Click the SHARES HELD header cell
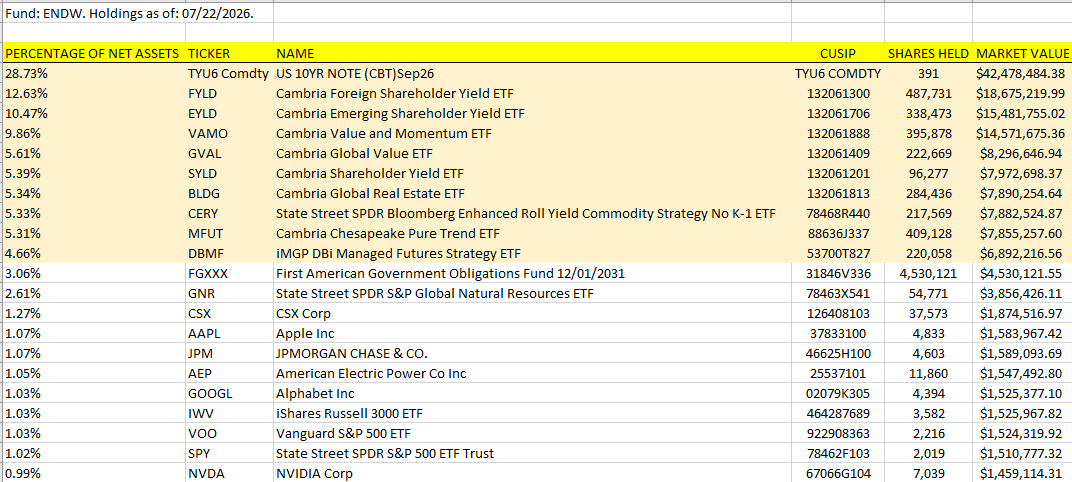This screenshot has width=1072, height=482. [x=928, y=53]
